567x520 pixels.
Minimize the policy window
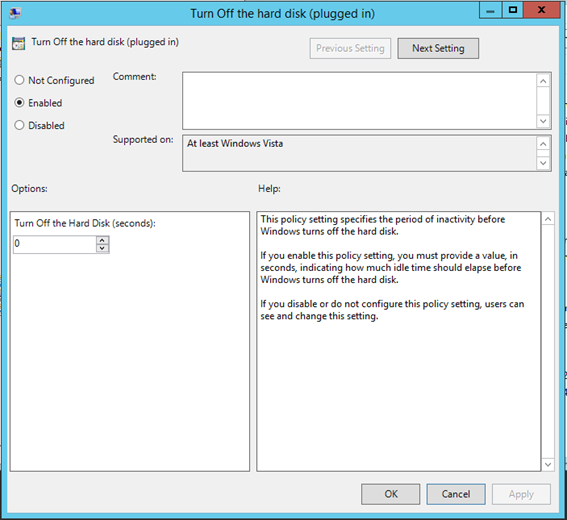tap(490, 10)
